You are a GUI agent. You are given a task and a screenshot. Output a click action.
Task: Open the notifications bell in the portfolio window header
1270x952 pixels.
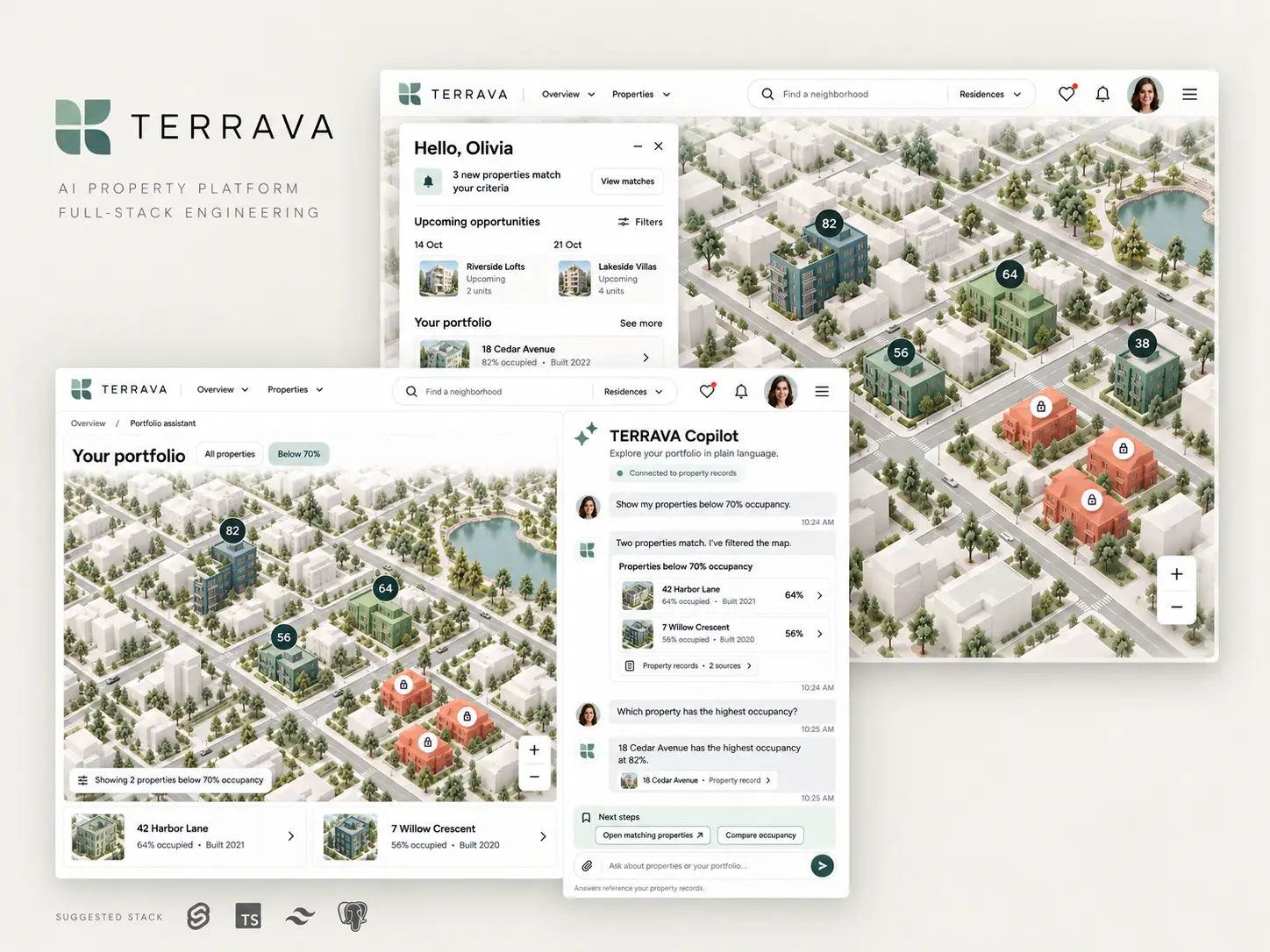[741, 391]
